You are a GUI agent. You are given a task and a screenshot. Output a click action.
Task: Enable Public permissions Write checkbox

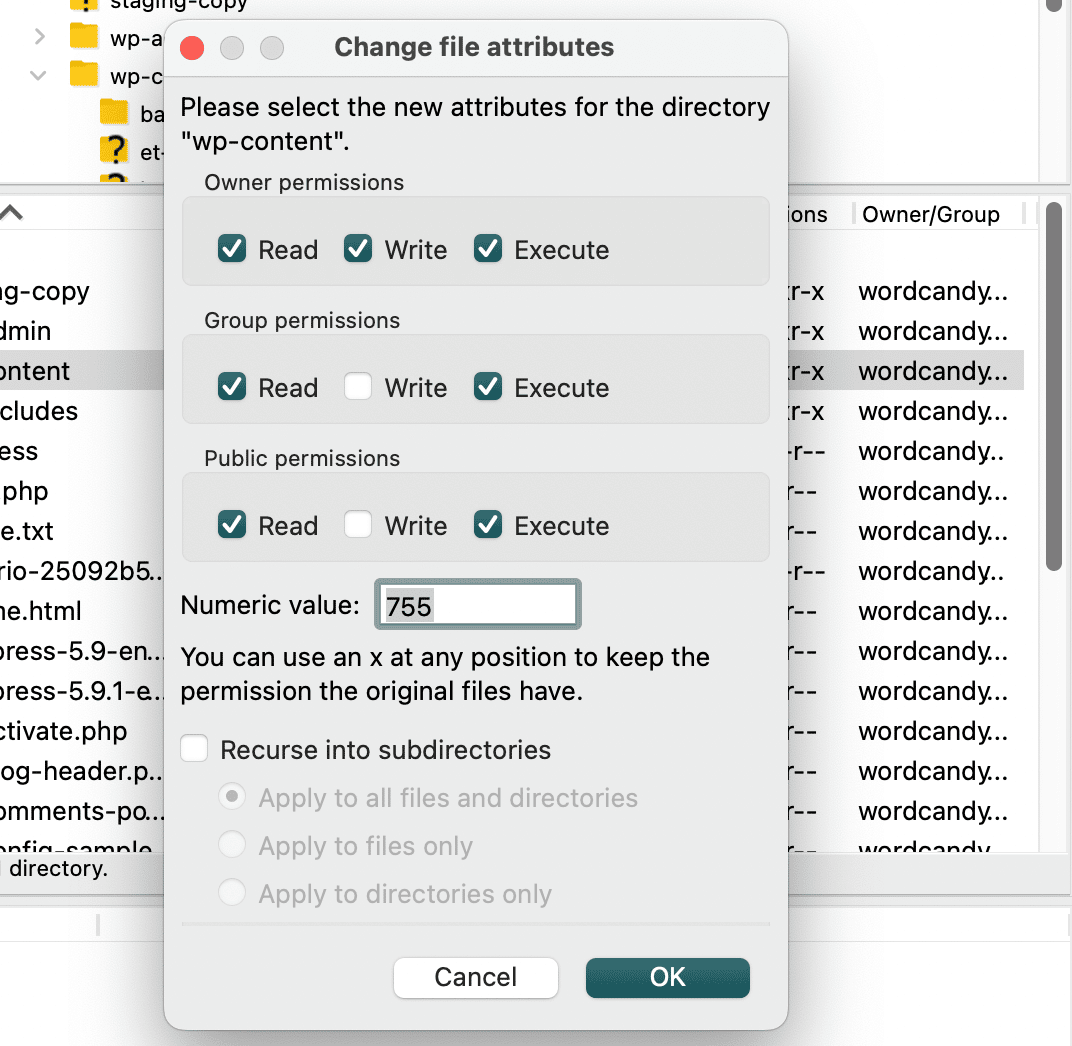tap(358, 525)
